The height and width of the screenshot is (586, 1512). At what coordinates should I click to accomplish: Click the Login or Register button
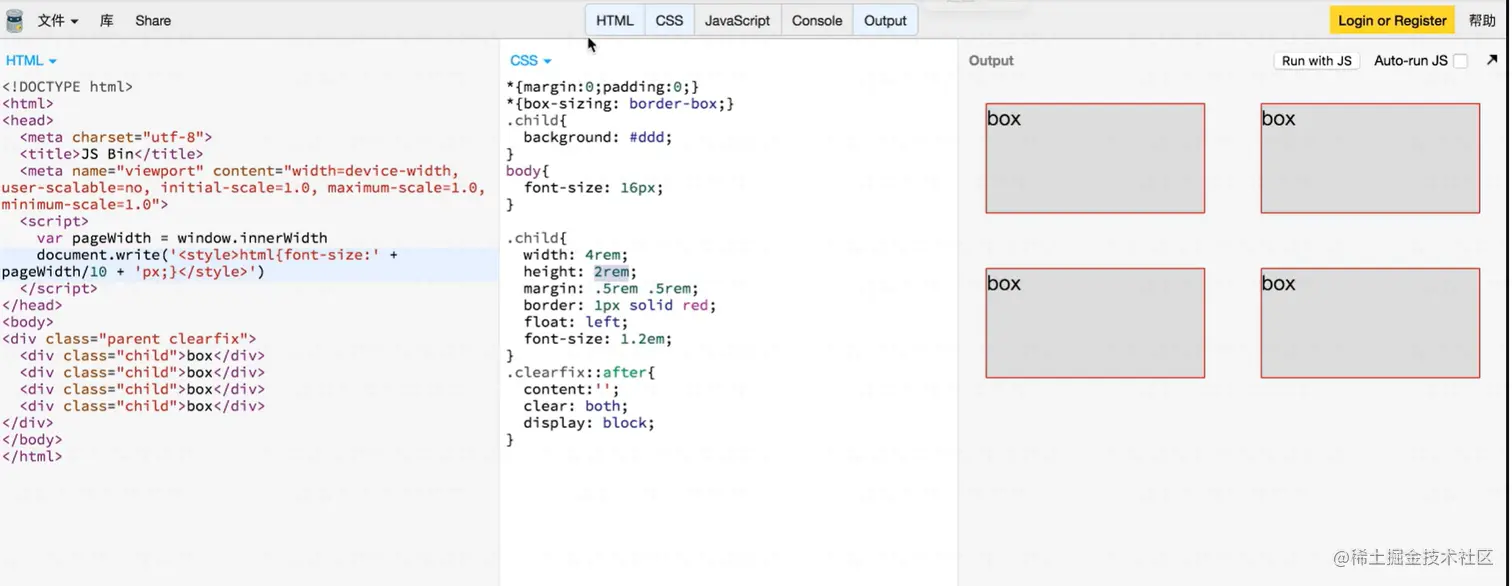[x=1392, y=20]
